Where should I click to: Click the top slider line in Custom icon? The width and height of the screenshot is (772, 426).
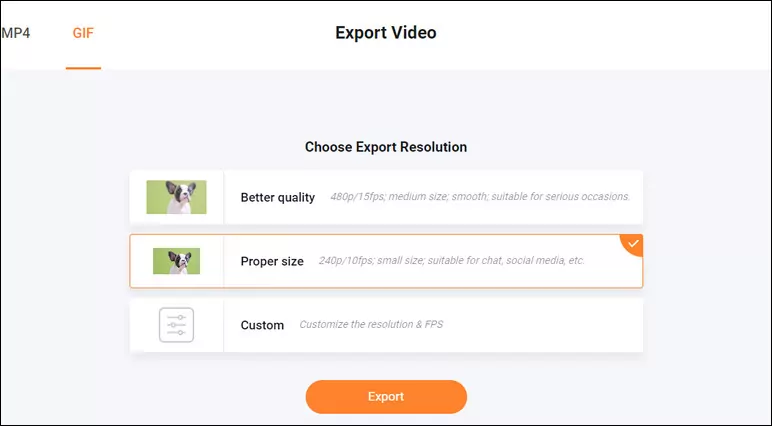coord(176,317)
